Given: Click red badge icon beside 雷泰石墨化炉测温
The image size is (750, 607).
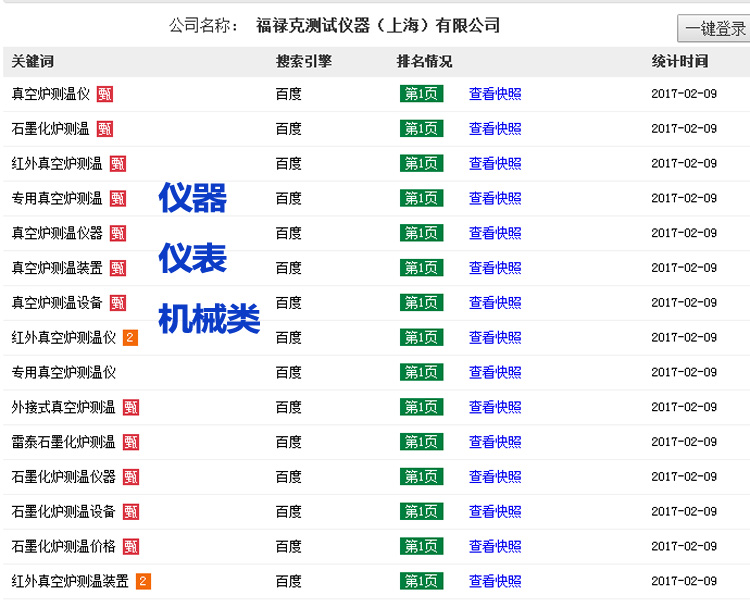Looking at the screenshot, I should [131, 442].
